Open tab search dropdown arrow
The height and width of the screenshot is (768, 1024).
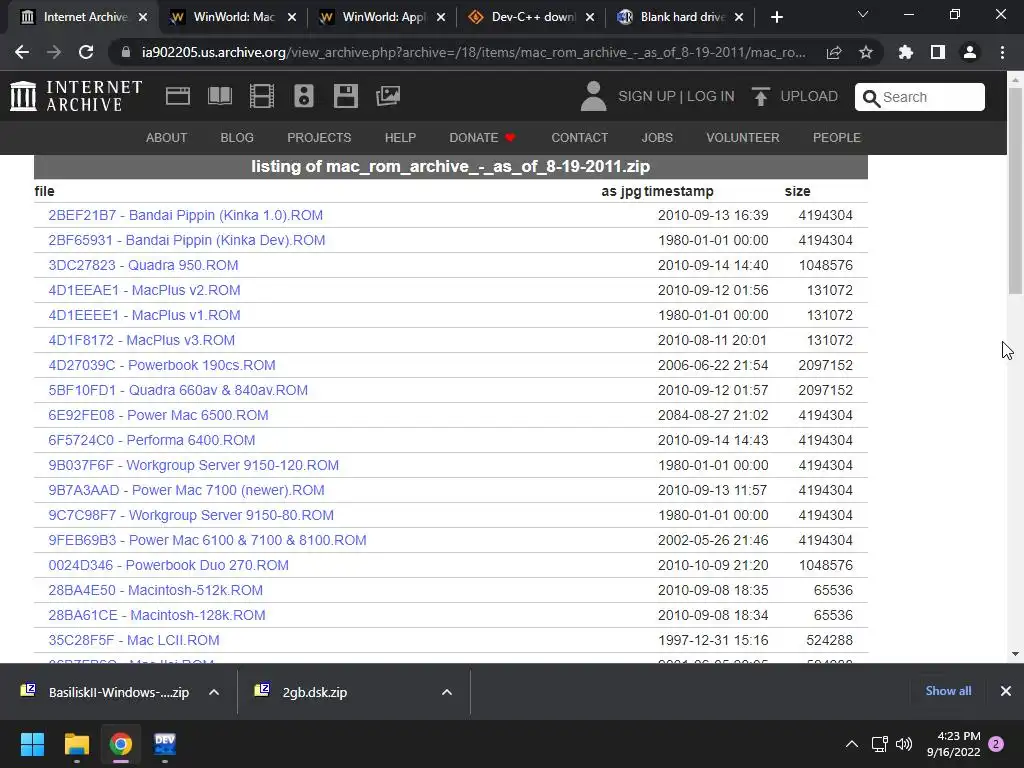pos(863,14)
